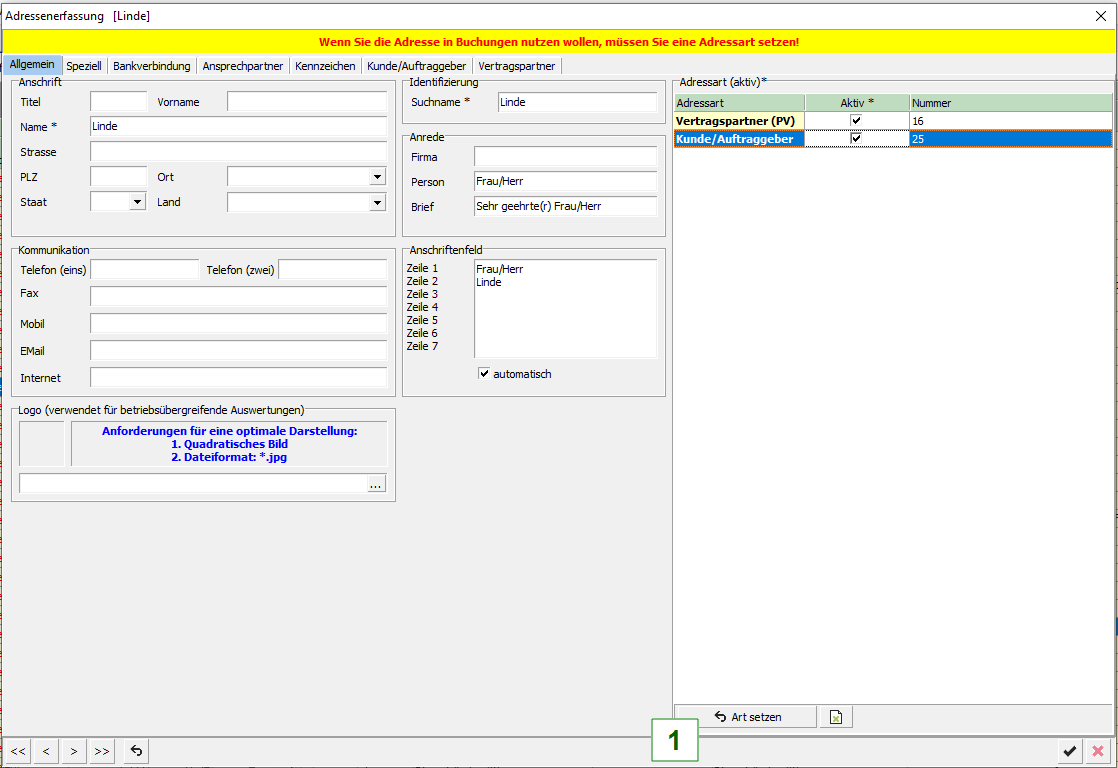Open the Ort dropdown list

376,177
